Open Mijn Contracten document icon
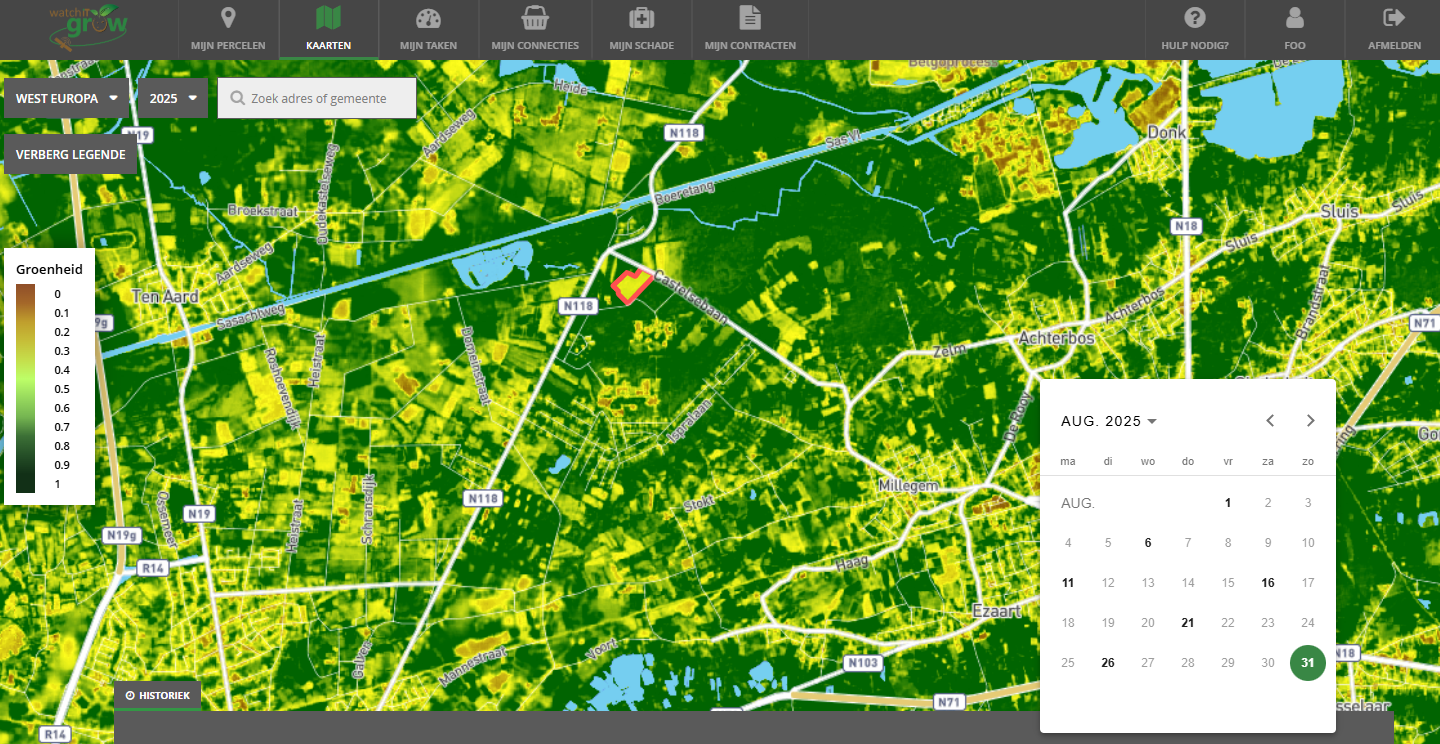 750,18
